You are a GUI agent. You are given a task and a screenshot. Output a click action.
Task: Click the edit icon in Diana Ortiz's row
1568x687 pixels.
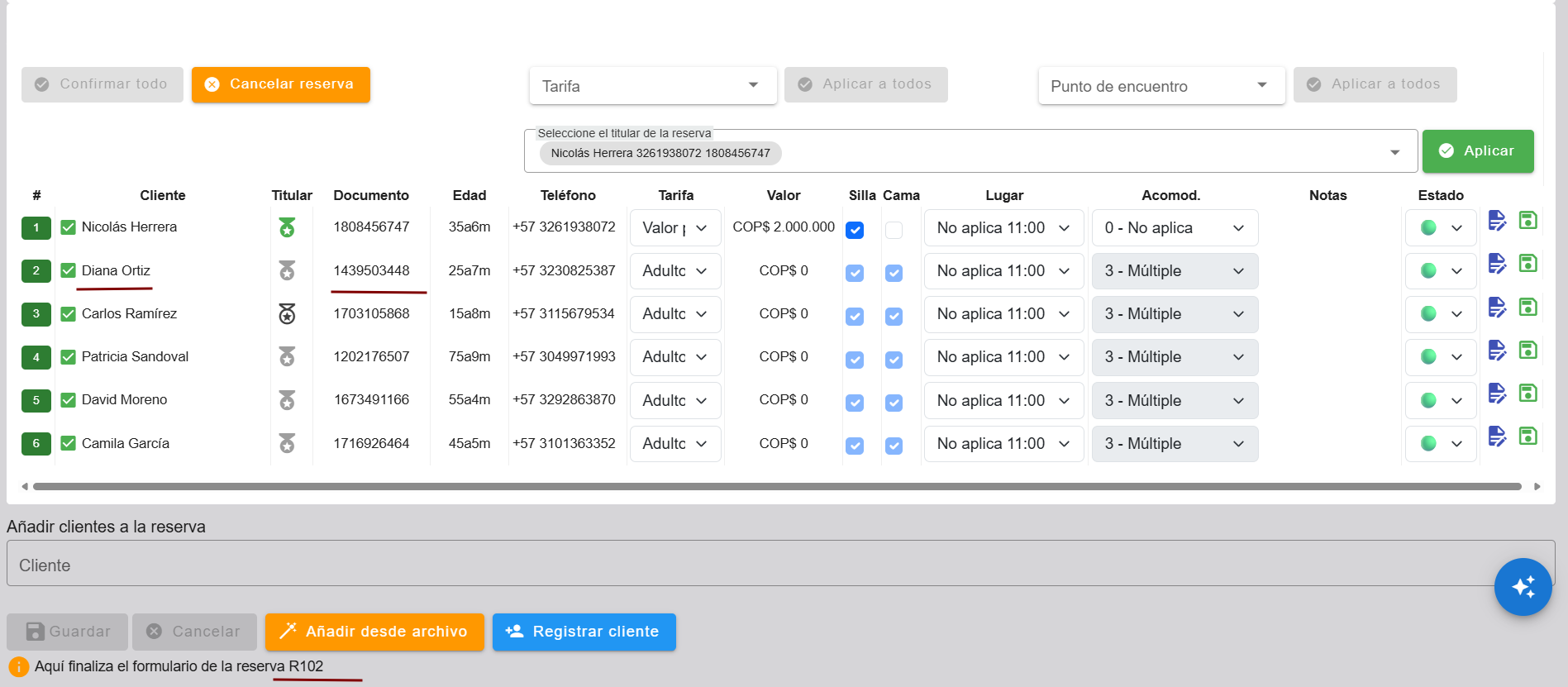(1497, 264)
